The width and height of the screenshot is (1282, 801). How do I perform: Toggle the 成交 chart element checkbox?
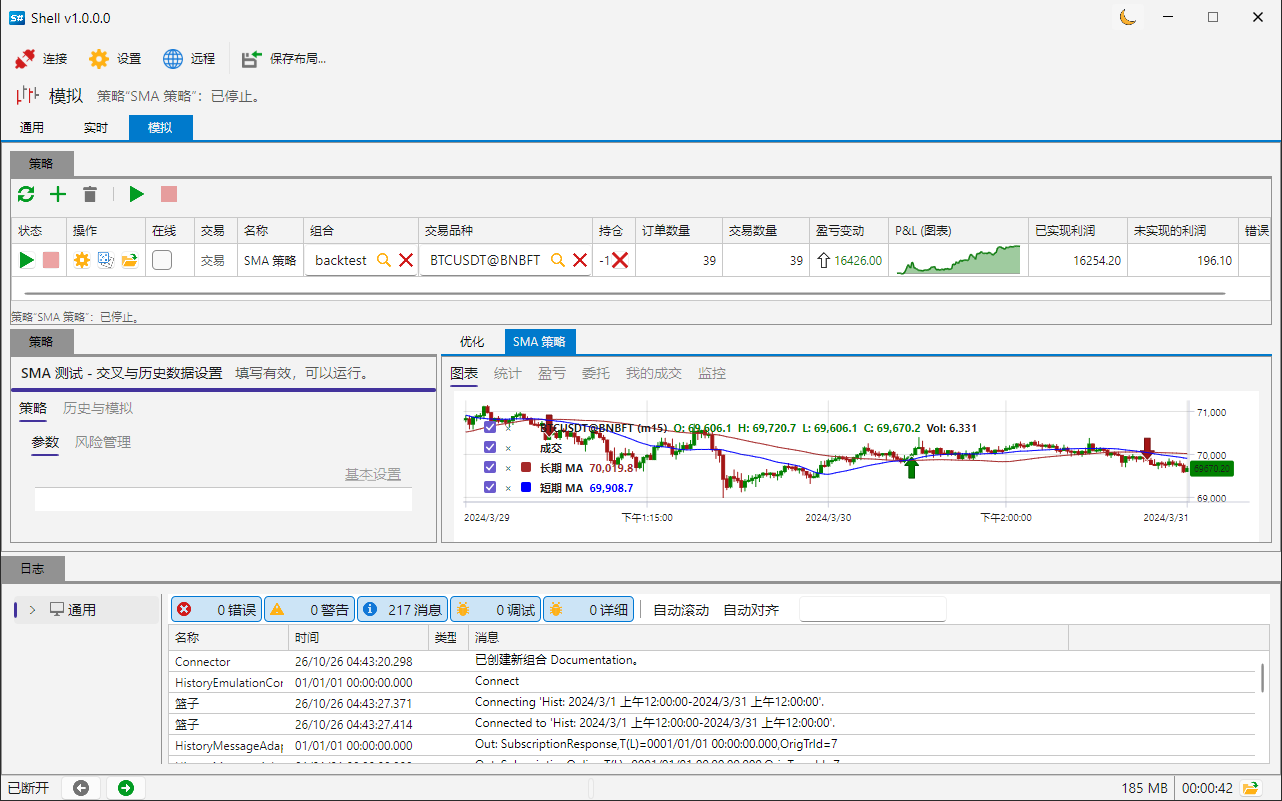coord(490,448)
